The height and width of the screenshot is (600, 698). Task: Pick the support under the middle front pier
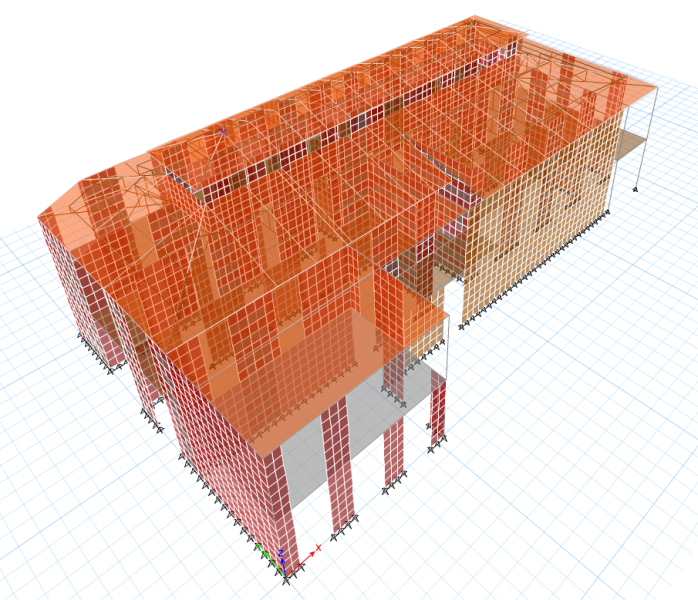344,529
